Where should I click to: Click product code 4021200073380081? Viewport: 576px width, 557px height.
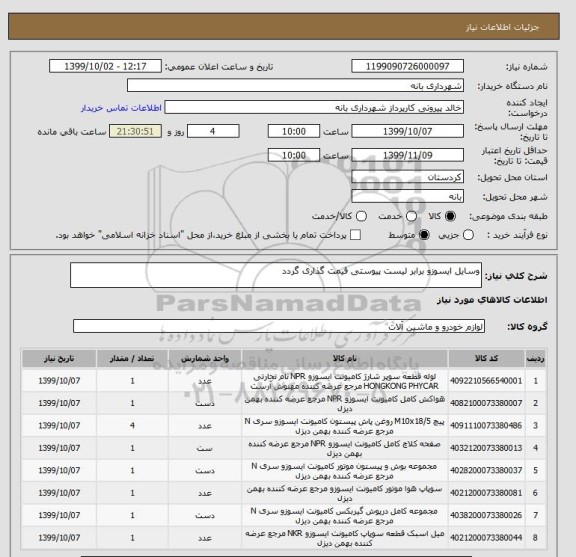486,493
